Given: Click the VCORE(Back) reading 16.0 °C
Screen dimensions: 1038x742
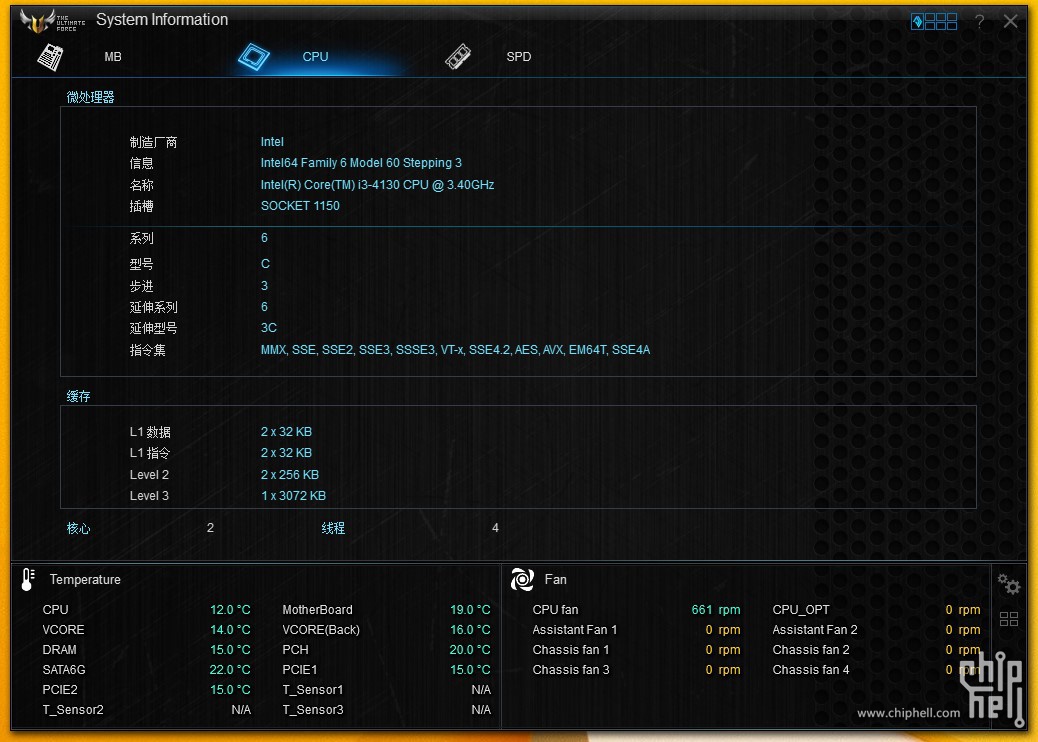Looking at the screenshot, I should coord(470,629).
